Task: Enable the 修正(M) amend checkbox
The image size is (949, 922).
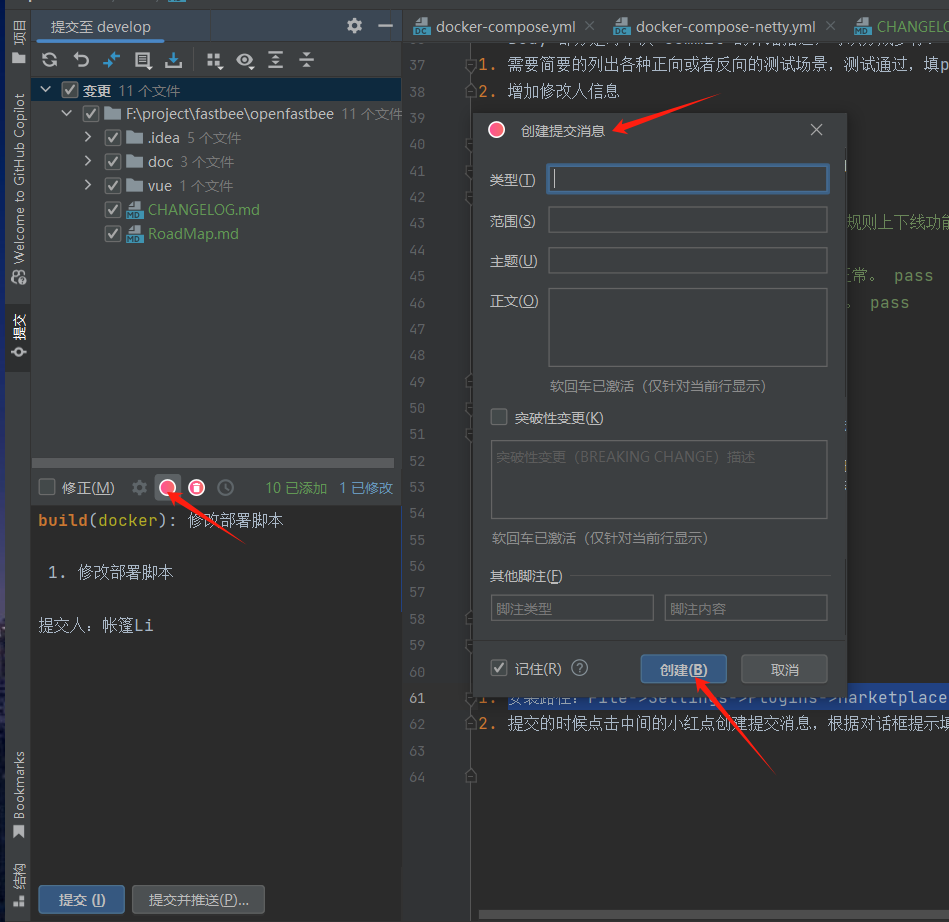Action: (x=46, y=487)
